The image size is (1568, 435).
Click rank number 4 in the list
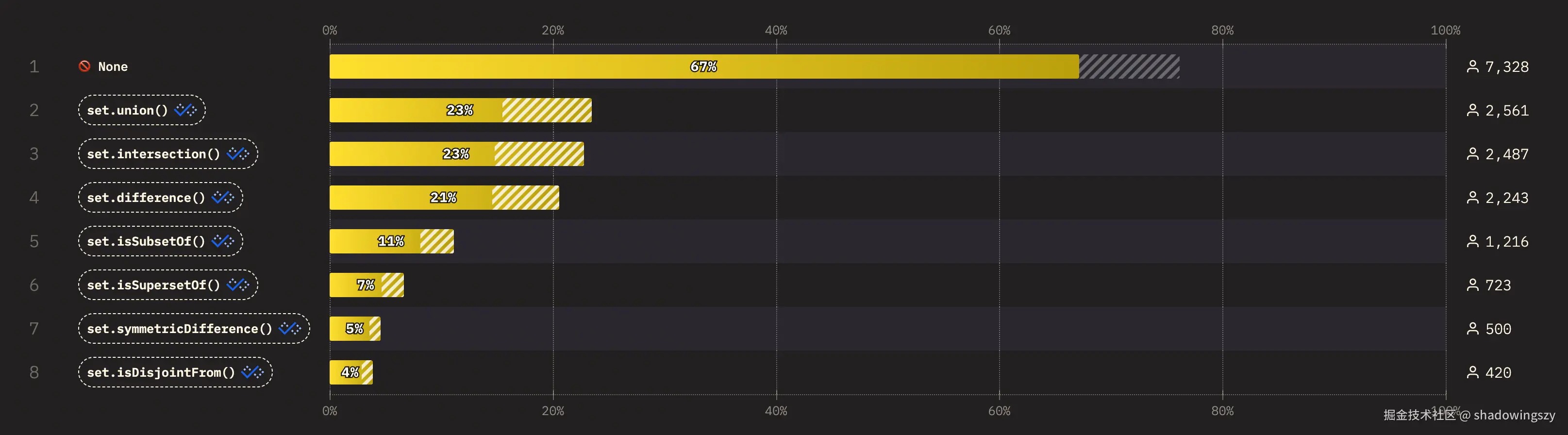pyautogui.click(x=34, y=198)
